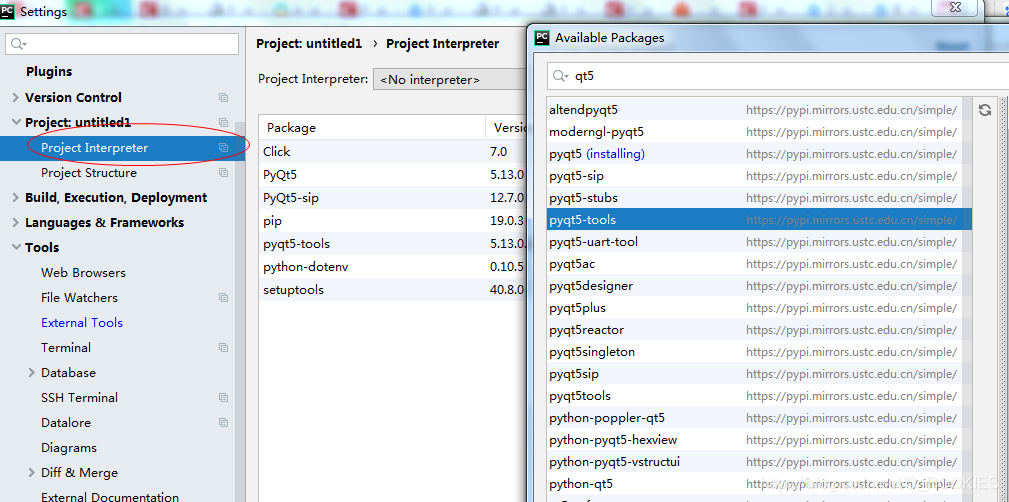
Task: Open the Plugins settings page
Action: click(x=49, y=71)
